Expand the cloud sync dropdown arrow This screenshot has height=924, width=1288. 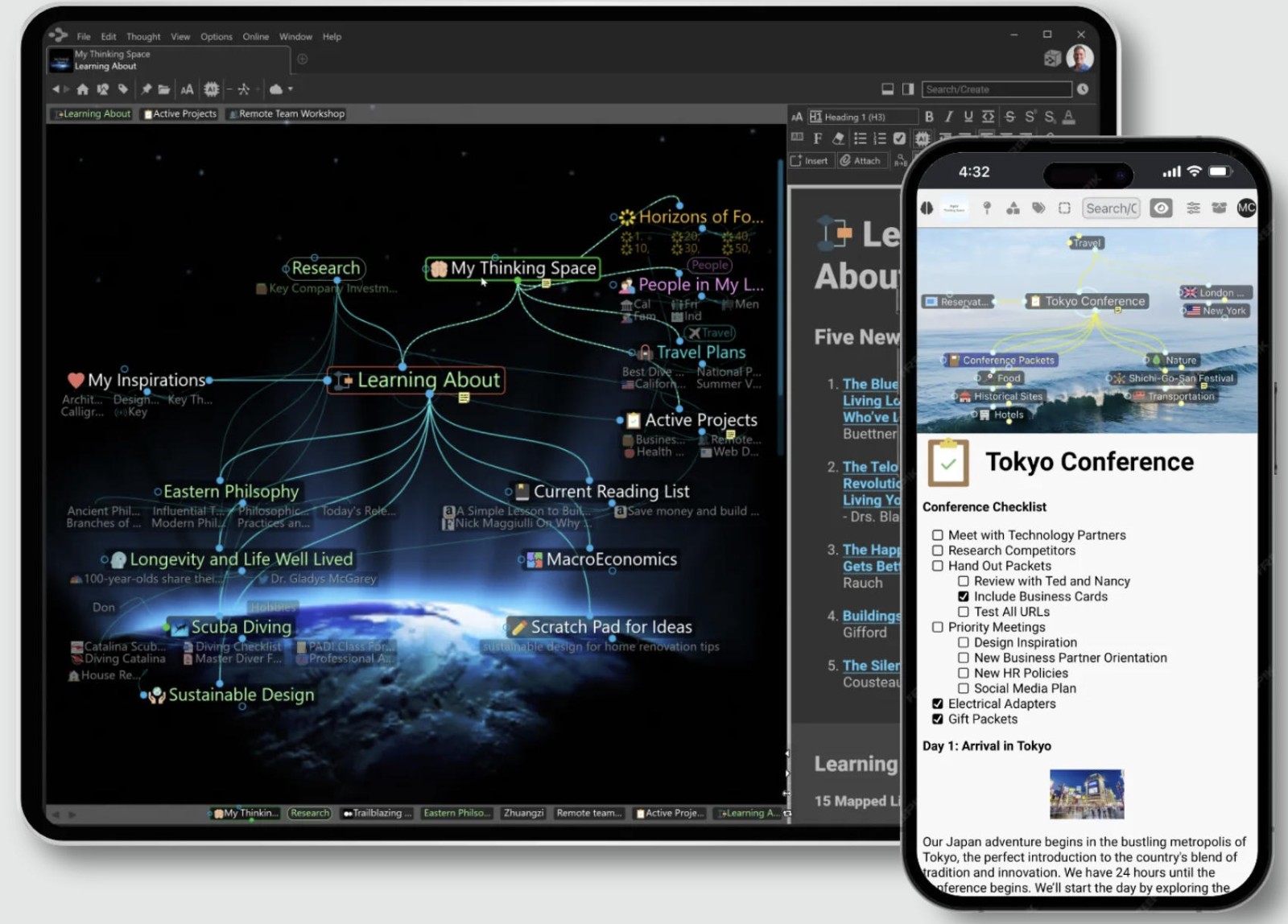point(291,89)
